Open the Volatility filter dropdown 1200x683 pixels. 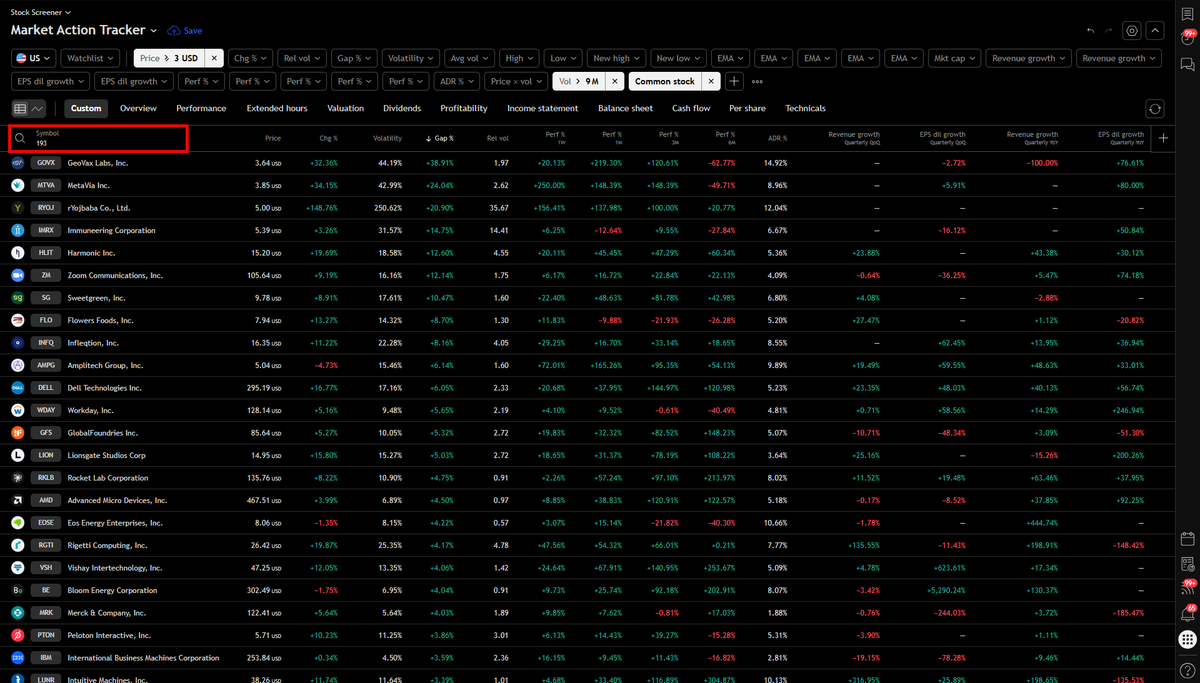tap(411, 58)
